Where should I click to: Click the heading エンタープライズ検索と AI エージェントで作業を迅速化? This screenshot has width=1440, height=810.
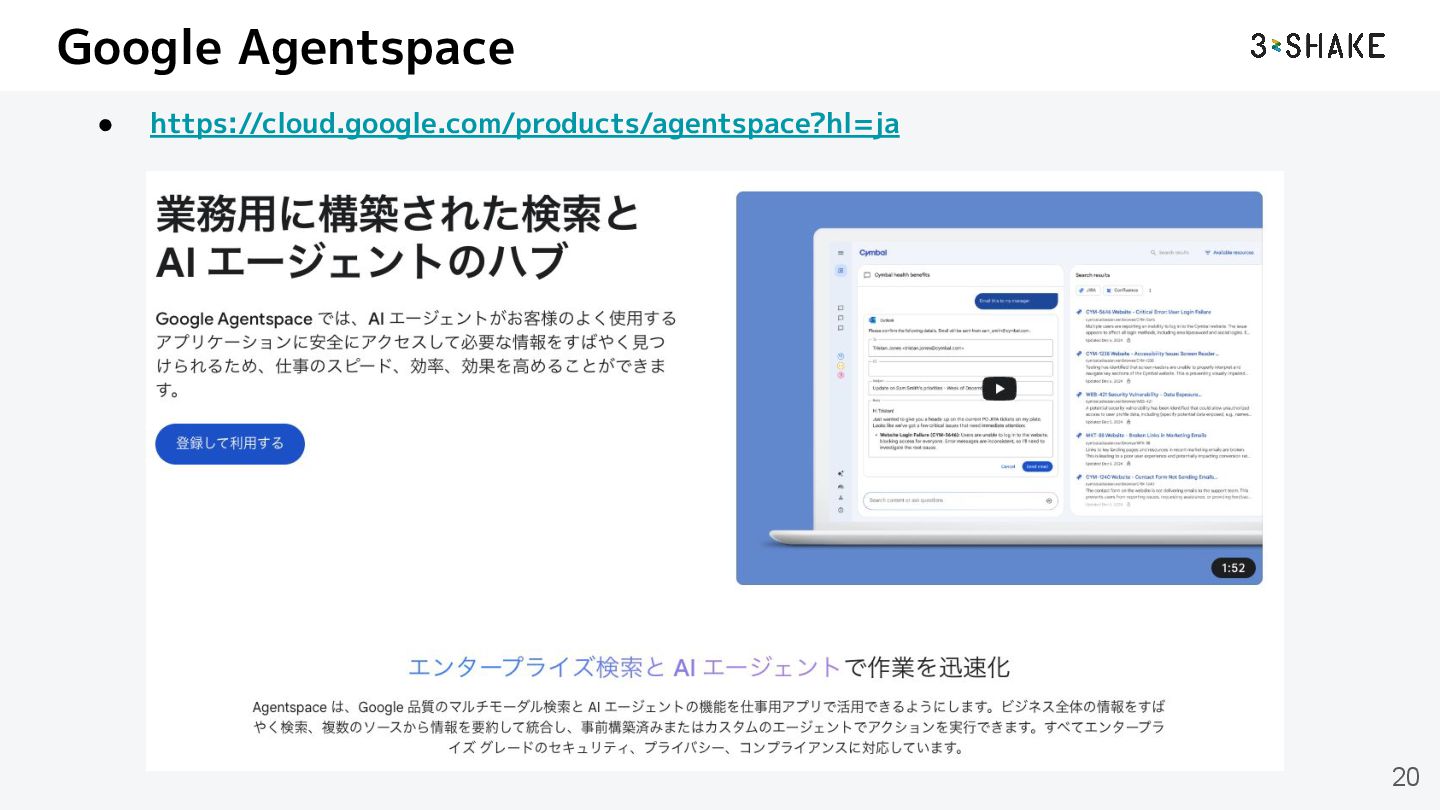tap(710, 667)
